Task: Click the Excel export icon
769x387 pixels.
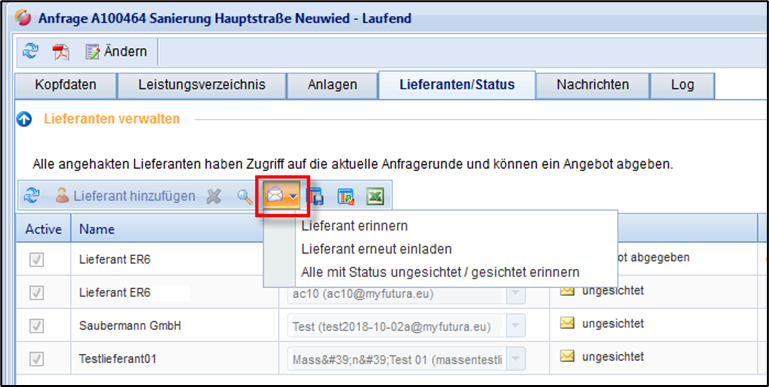Action: coord(375,197)
